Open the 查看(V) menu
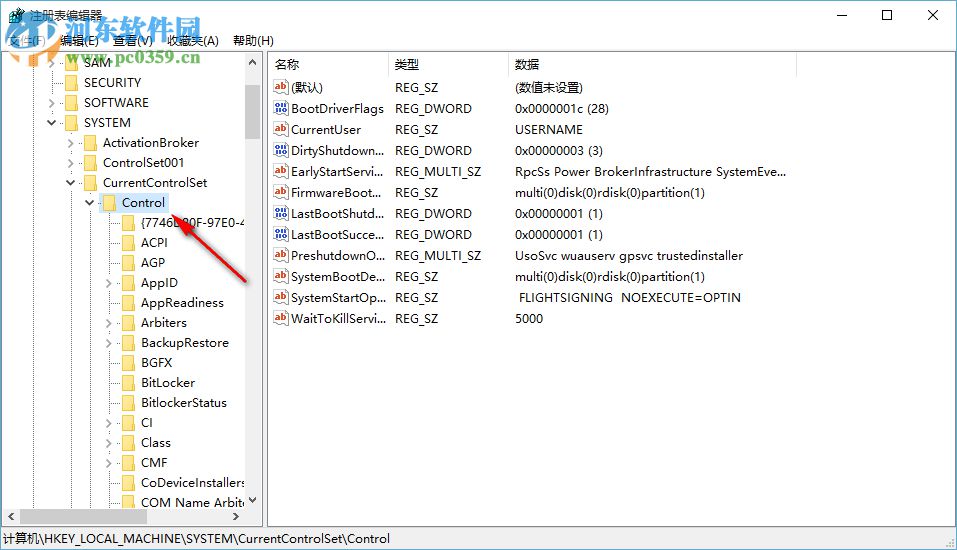 132,41
